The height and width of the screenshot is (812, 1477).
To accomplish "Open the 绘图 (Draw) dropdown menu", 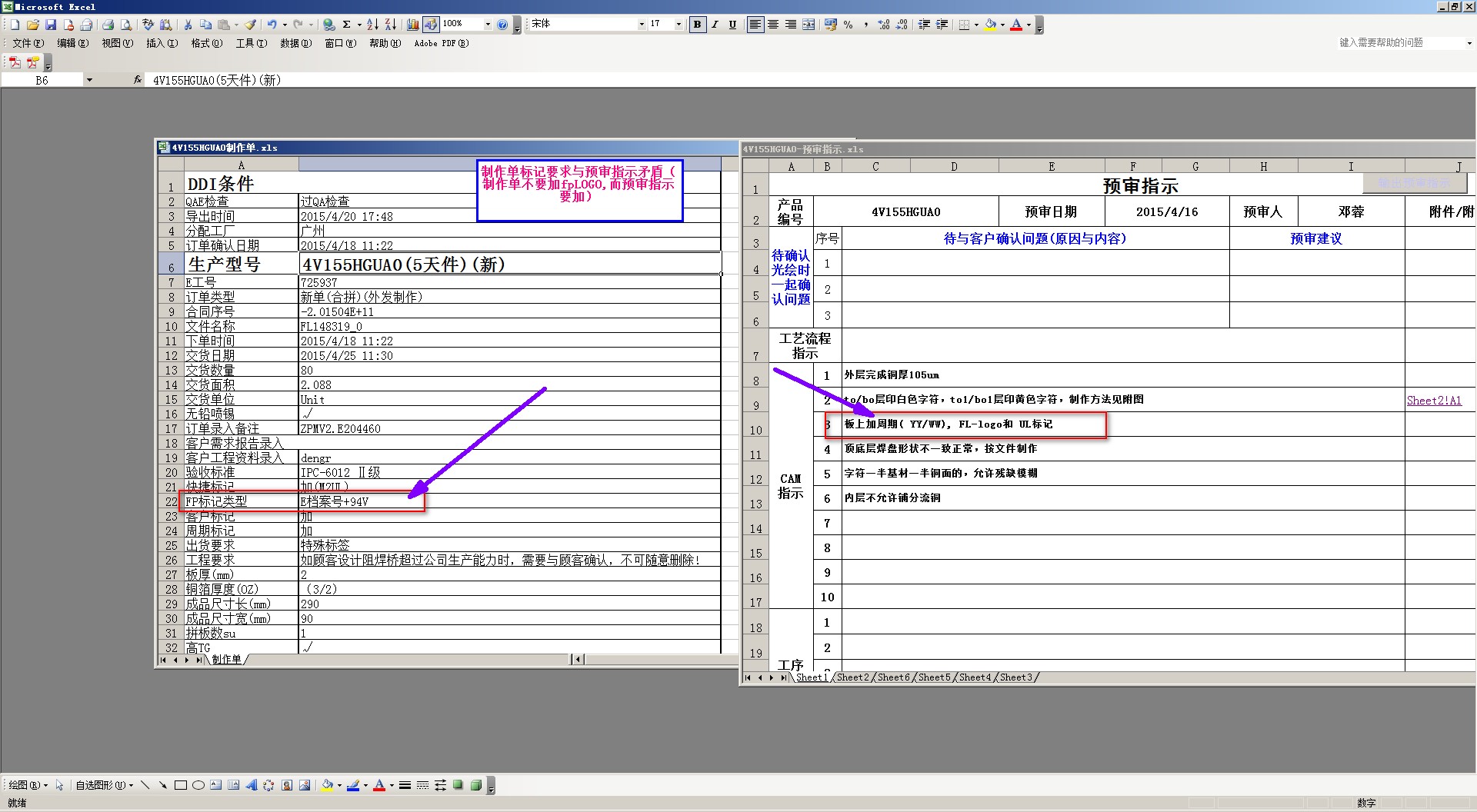I will pyautogui.click(x=28, y=785).
